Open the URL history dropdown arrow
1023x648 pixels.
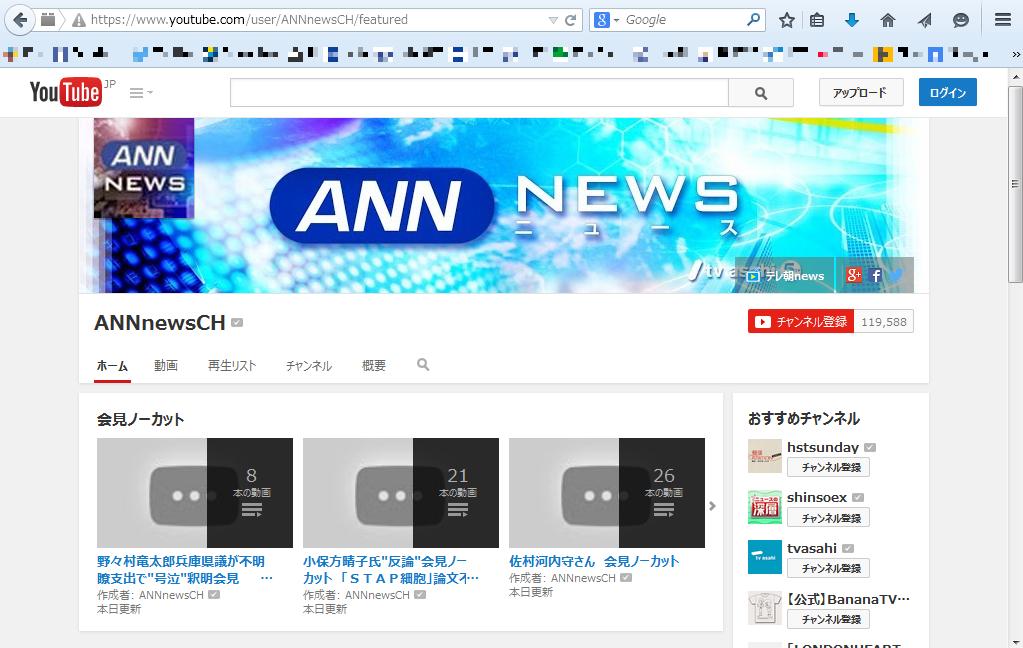553,20
